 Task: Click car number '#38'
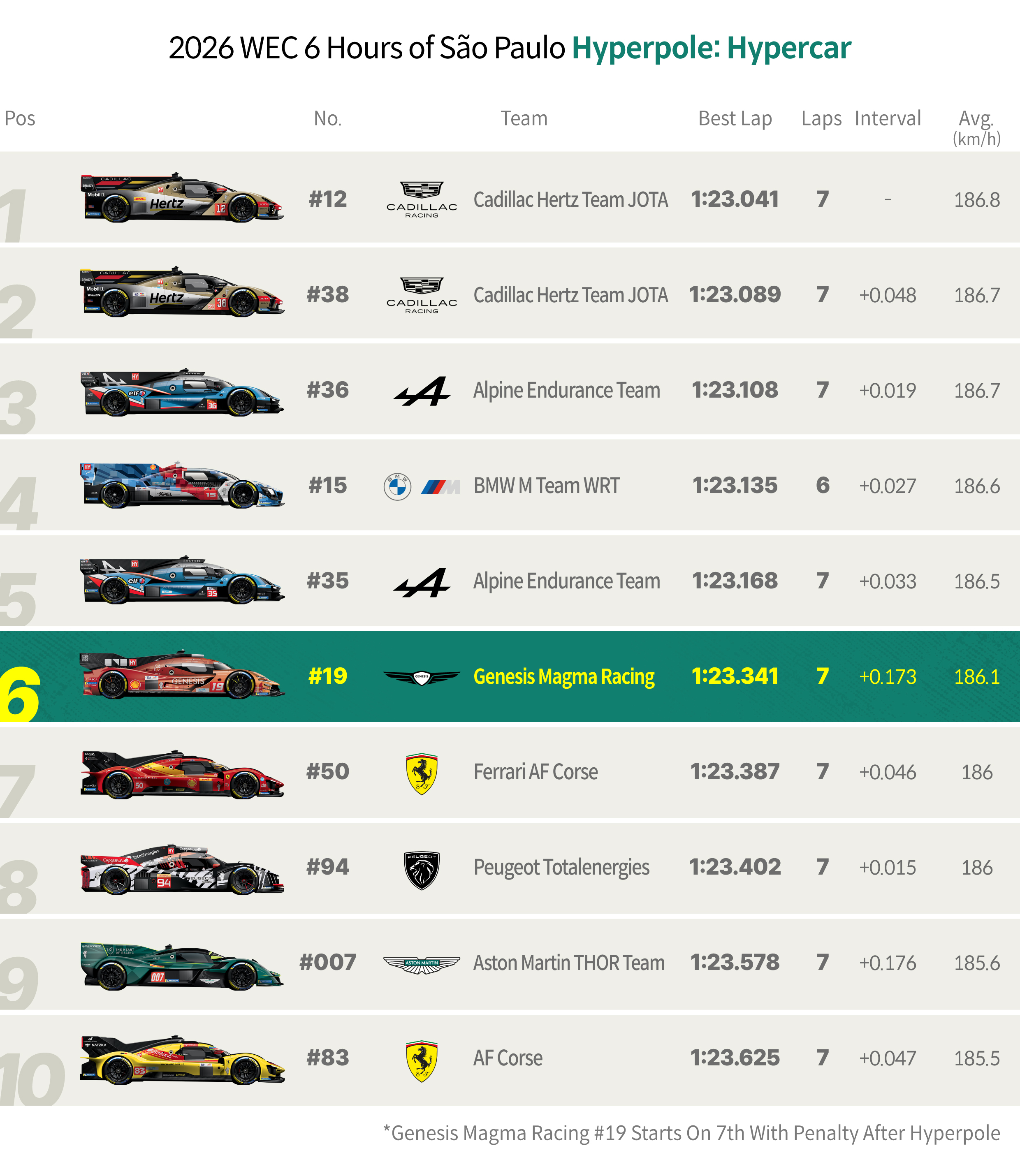tap(328, 295)
